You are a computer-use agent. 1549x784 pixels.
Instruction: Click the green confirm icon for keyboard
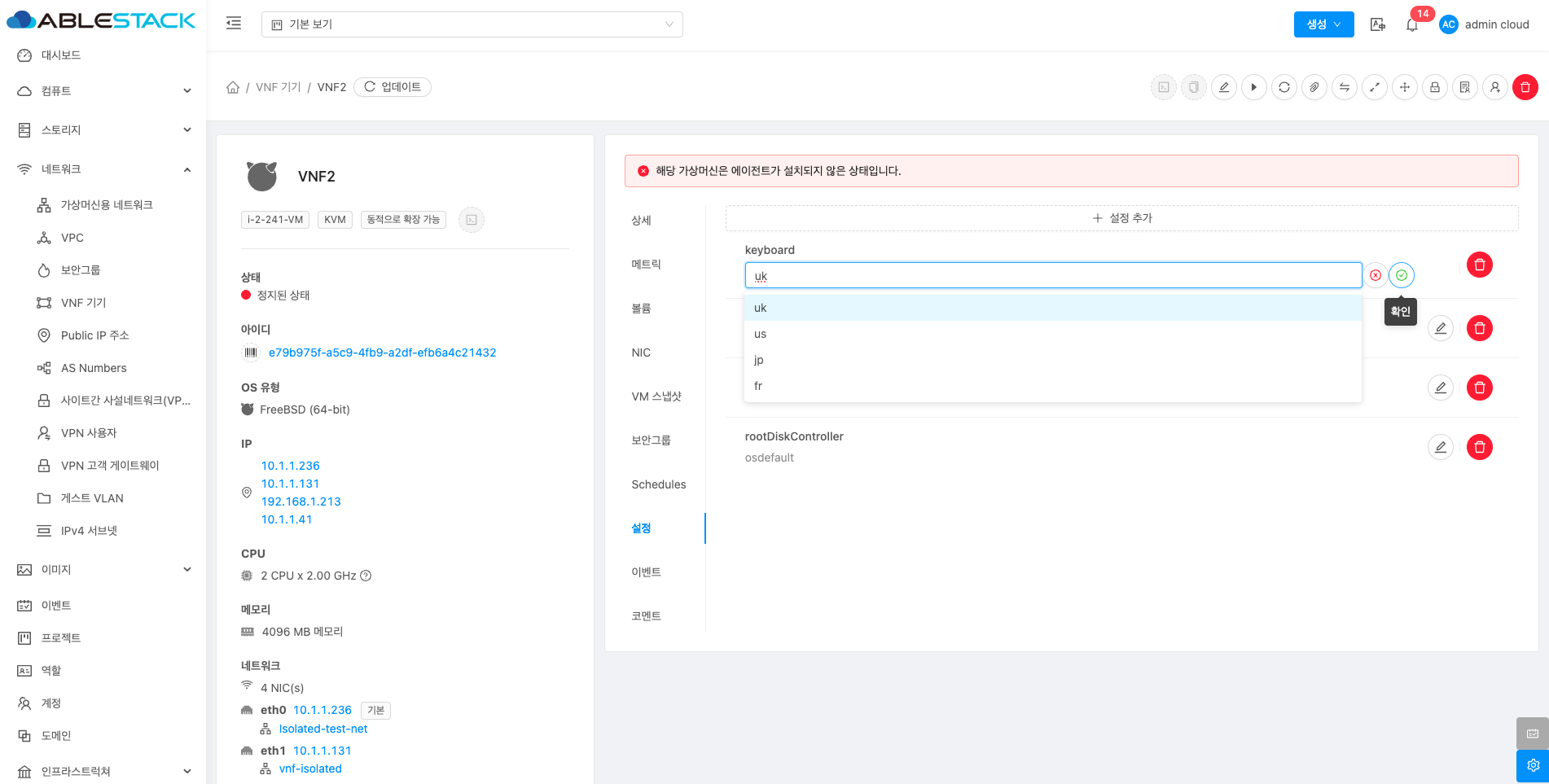coord(1401,275)
